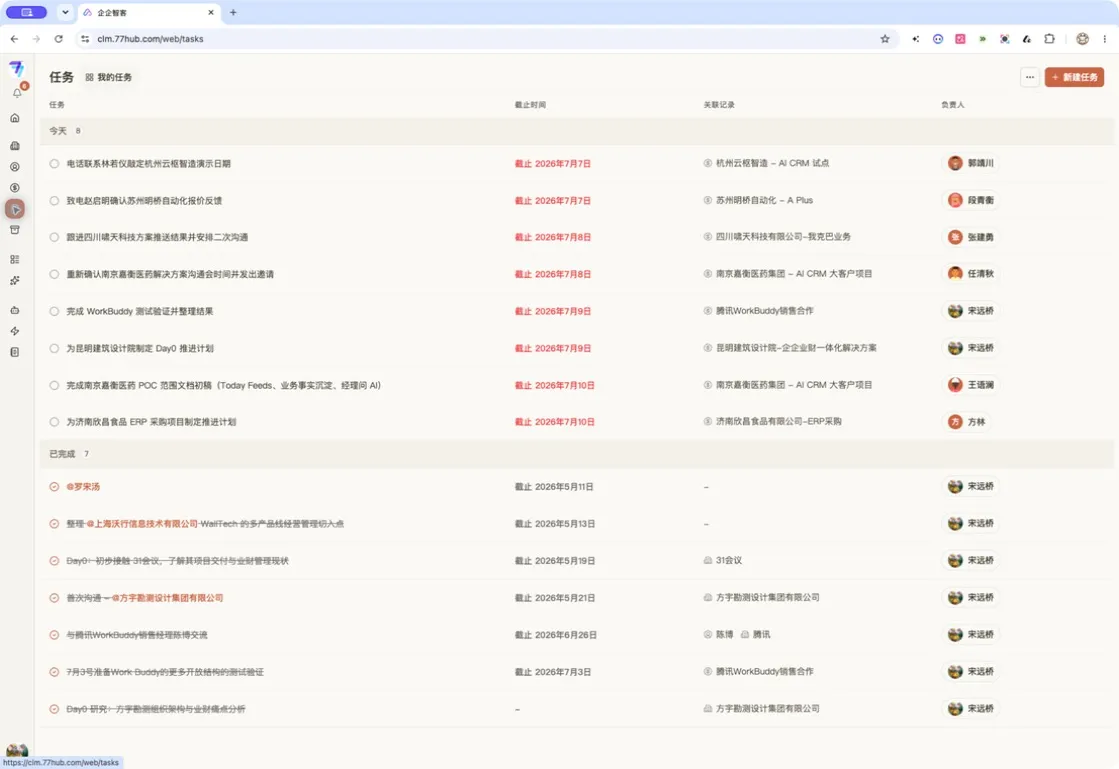Open linked record 腾讯WorkBuddy销售合作 in today group
Image resolution: width=1119 pixels, height=769 pixels.
764,311
